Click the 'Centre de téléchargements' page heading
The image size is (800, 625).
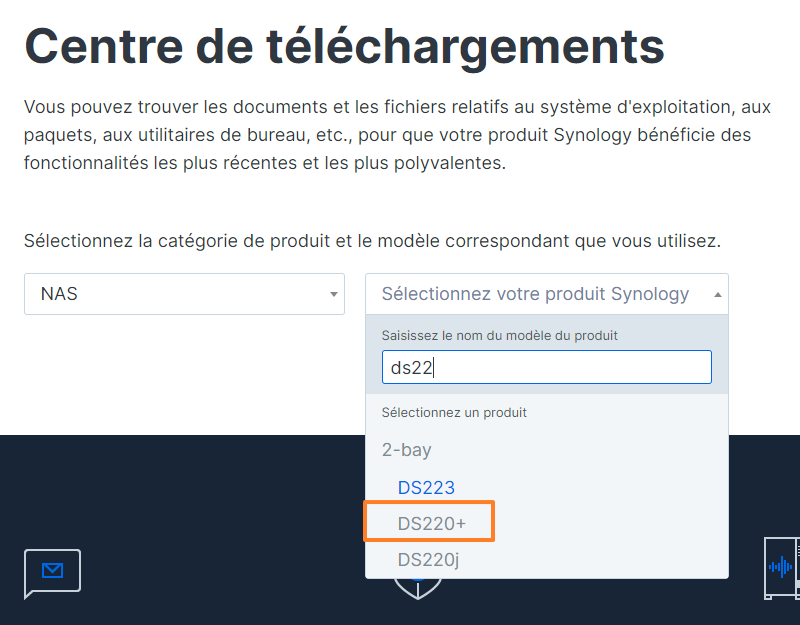[x=344, y=45]
